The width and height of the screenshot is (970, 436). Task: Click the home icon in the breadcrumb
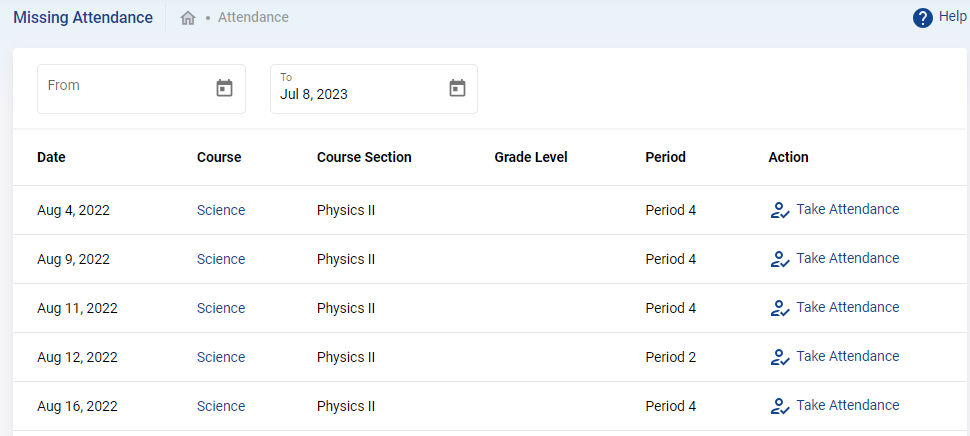[188, 18]
